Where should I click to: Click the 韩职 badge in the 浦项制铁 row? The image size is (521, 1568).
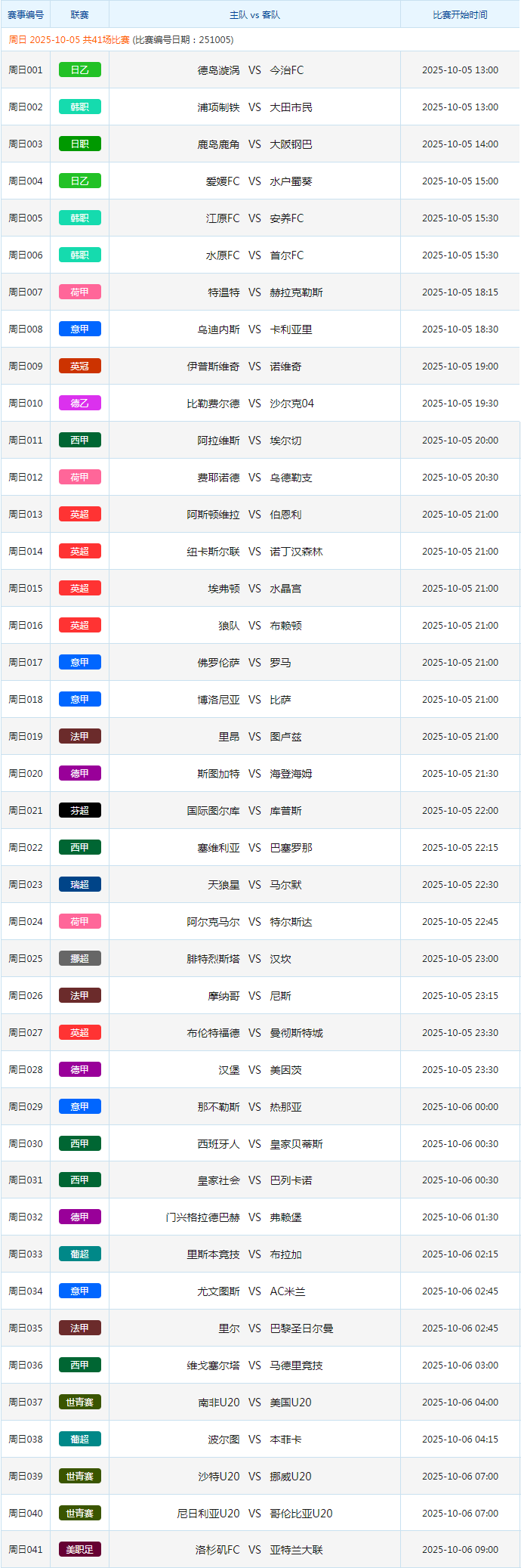point(79,107)
